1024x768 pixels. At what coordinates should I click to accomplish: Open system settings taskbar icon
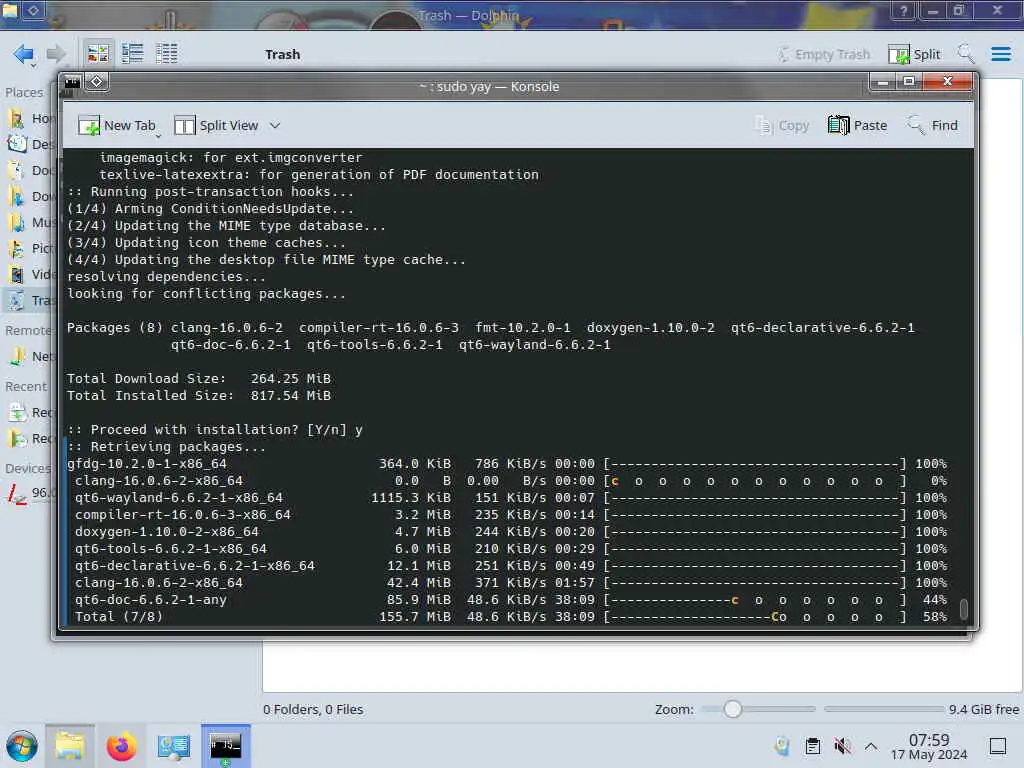click(x=173, y=746)
